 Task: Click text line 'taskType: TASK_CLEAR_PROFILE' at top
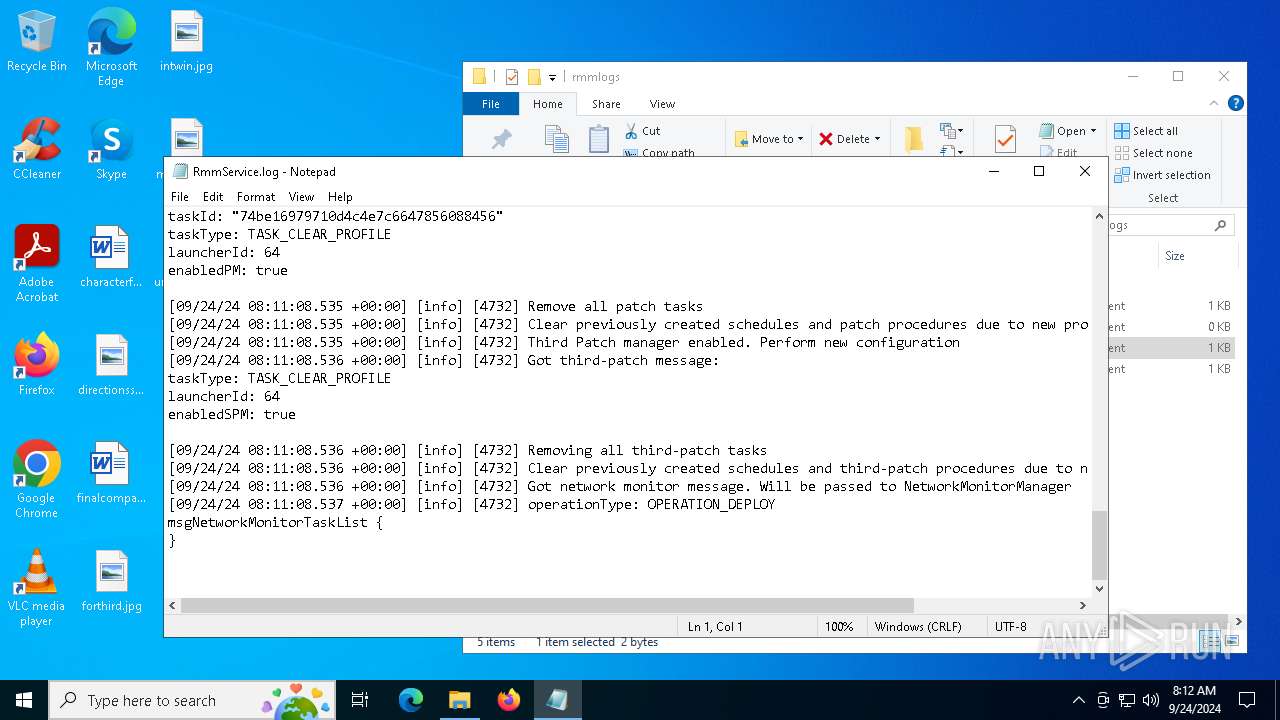[279, 234]
